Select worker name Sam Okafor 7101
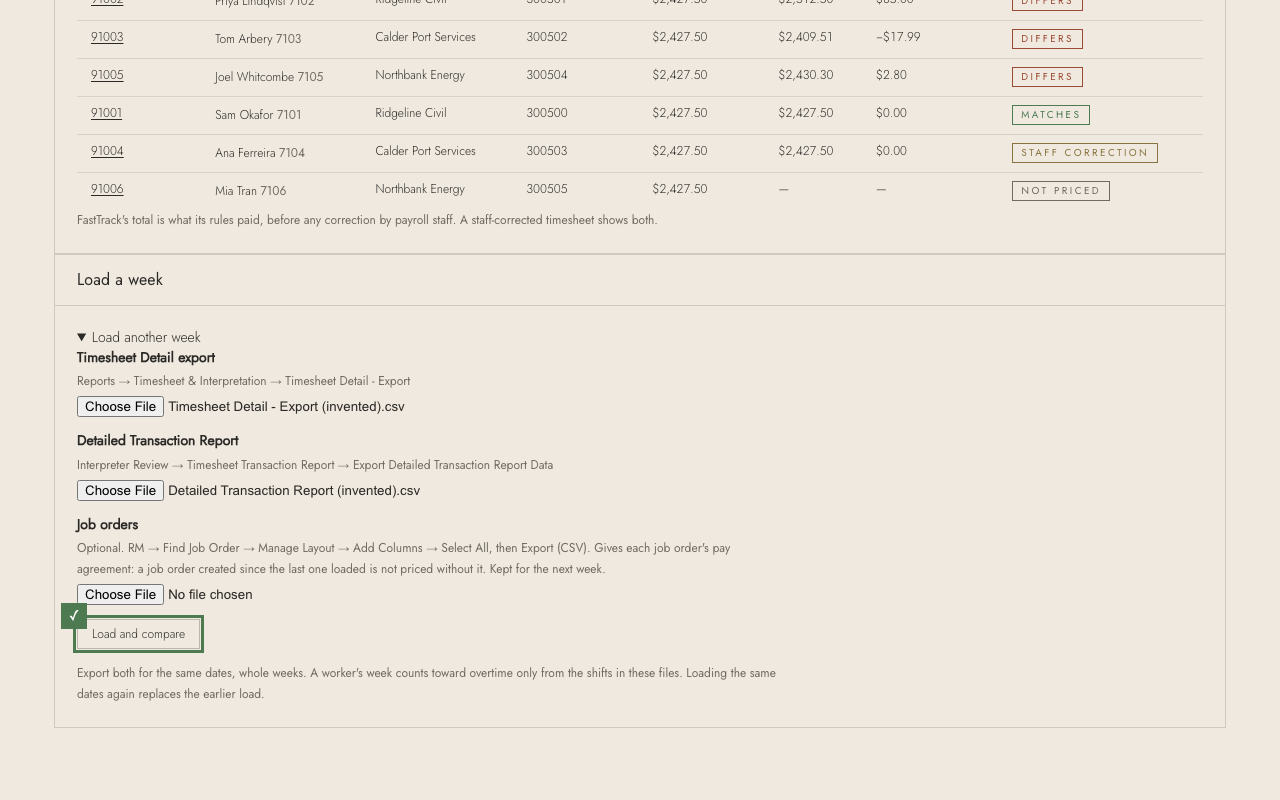 point(258,115)
